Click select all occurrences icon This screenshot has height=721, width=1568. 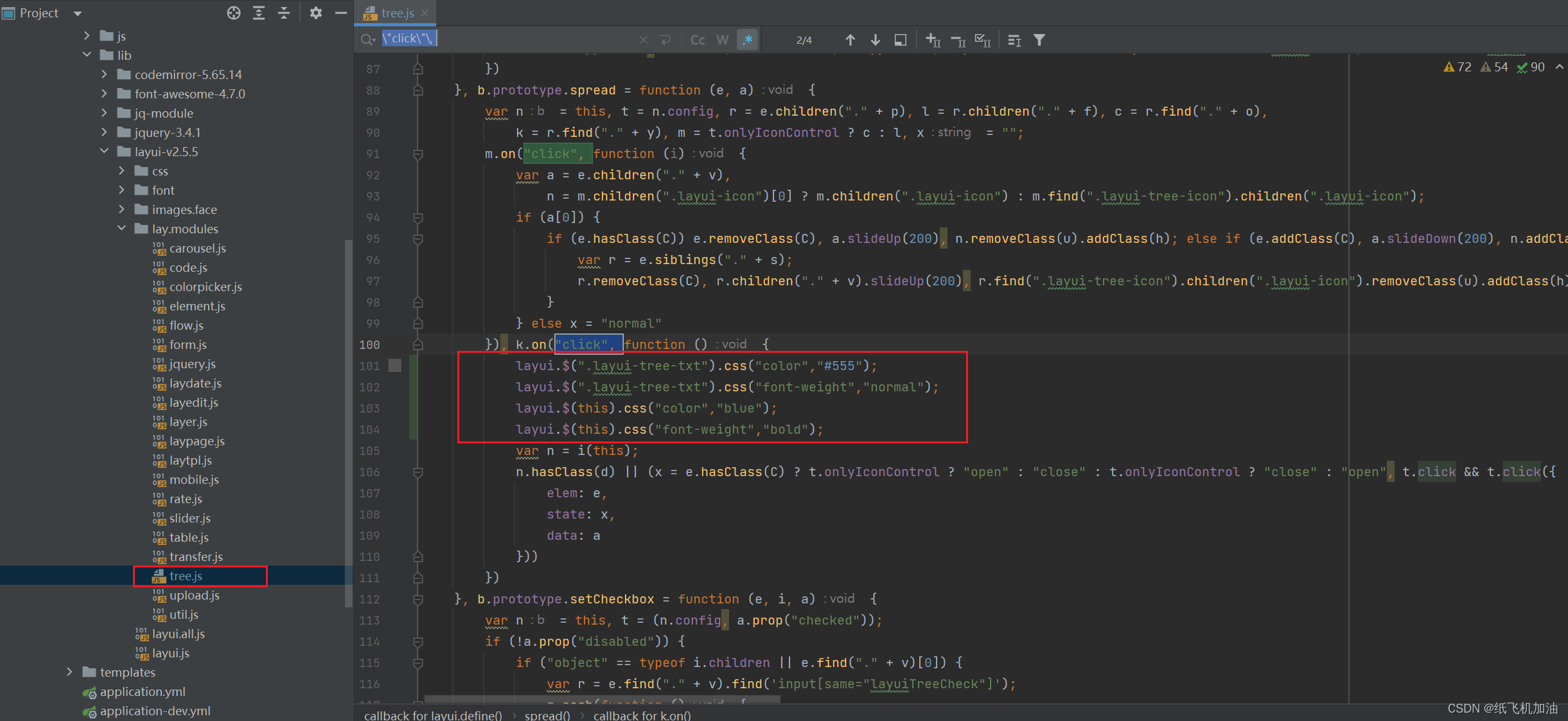983,40
